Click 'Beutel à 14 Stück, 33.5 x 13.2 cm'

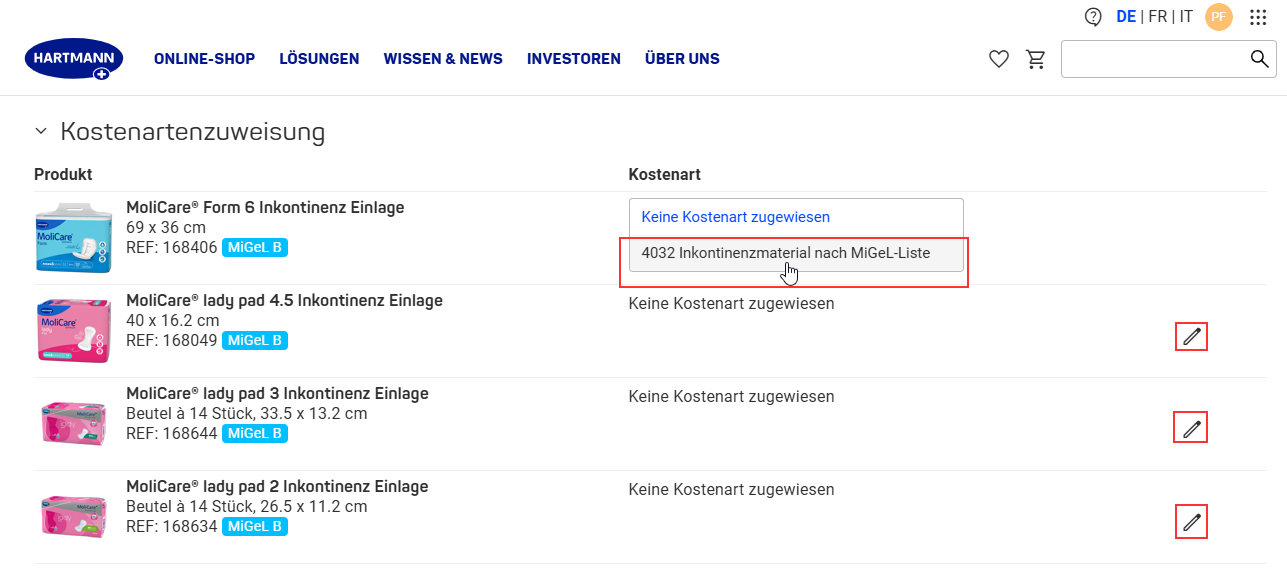pyautogui.click(x=246, y=414)
